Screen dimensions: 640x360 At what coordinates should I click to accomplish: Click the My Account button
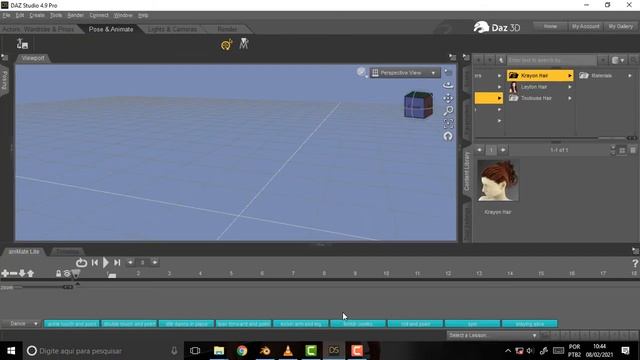(x=586, y=27)
